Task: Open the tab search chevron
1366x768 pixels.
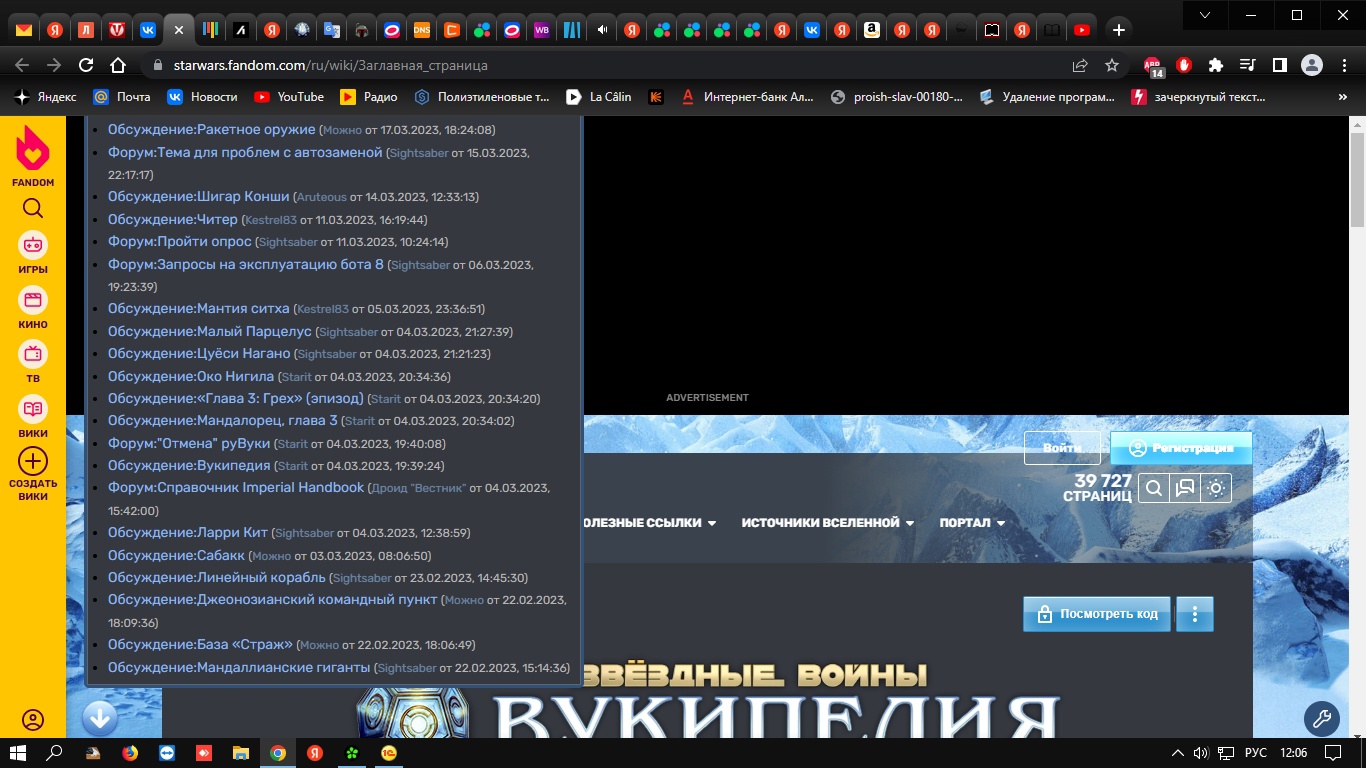Action: [x=1206, y=15]
